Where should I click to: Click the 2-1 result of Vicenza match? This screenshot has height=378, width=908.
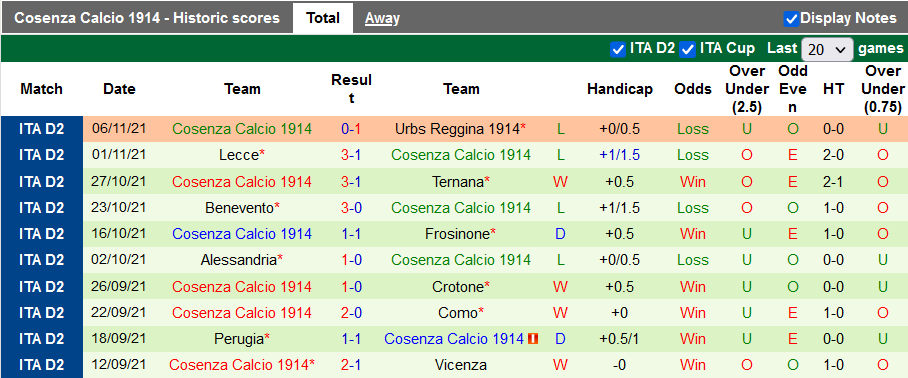[352, 365]
